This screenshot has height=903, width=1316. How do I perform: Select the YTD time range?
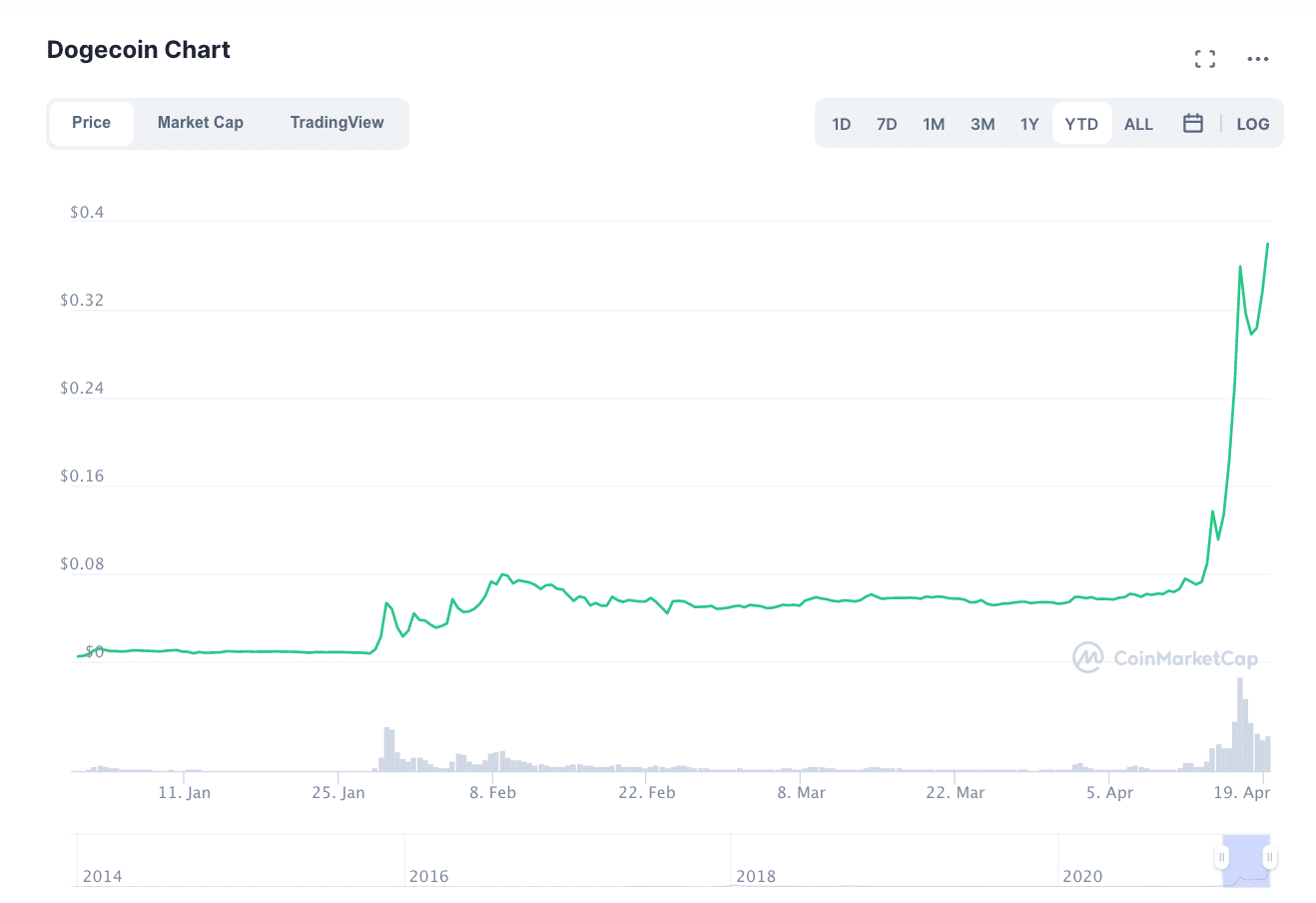click(x=1081, y=124)
